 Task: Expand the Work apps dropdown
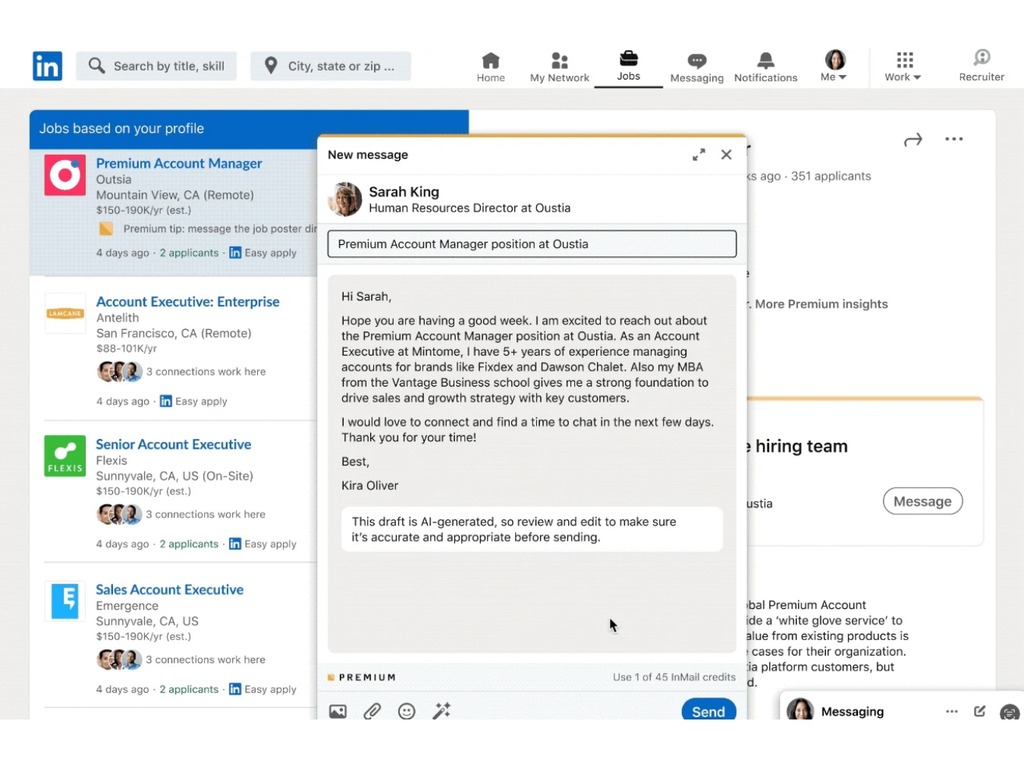[903, 67]
